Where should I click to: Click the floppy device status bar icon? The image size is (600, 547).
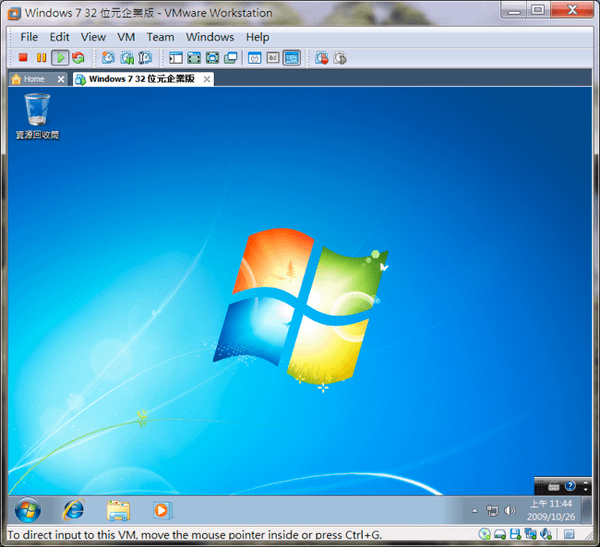[x=515, y=534]
